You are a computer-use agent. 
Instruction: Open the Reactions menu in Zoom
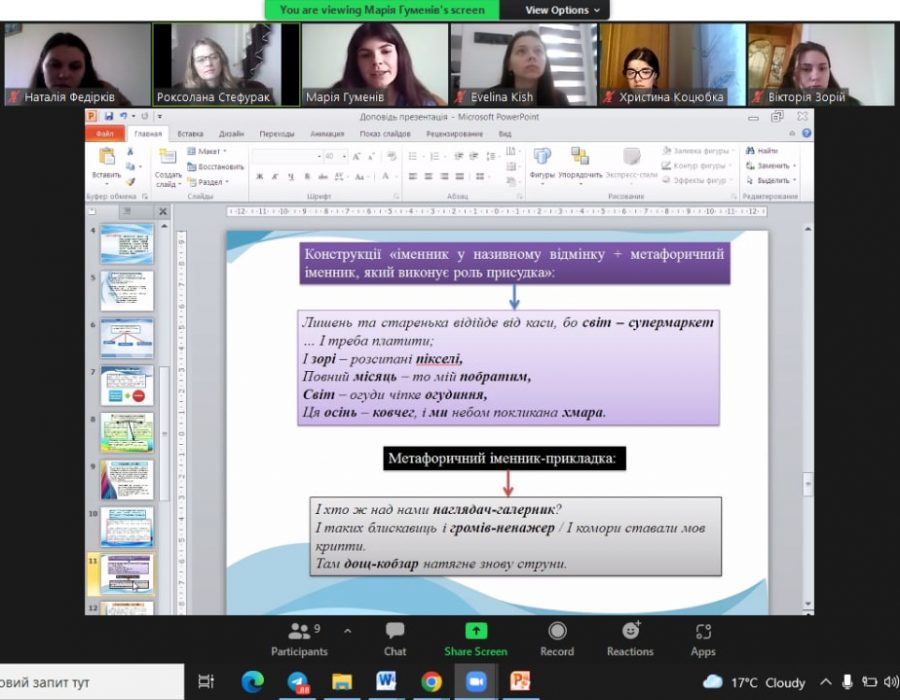point(630,638)
